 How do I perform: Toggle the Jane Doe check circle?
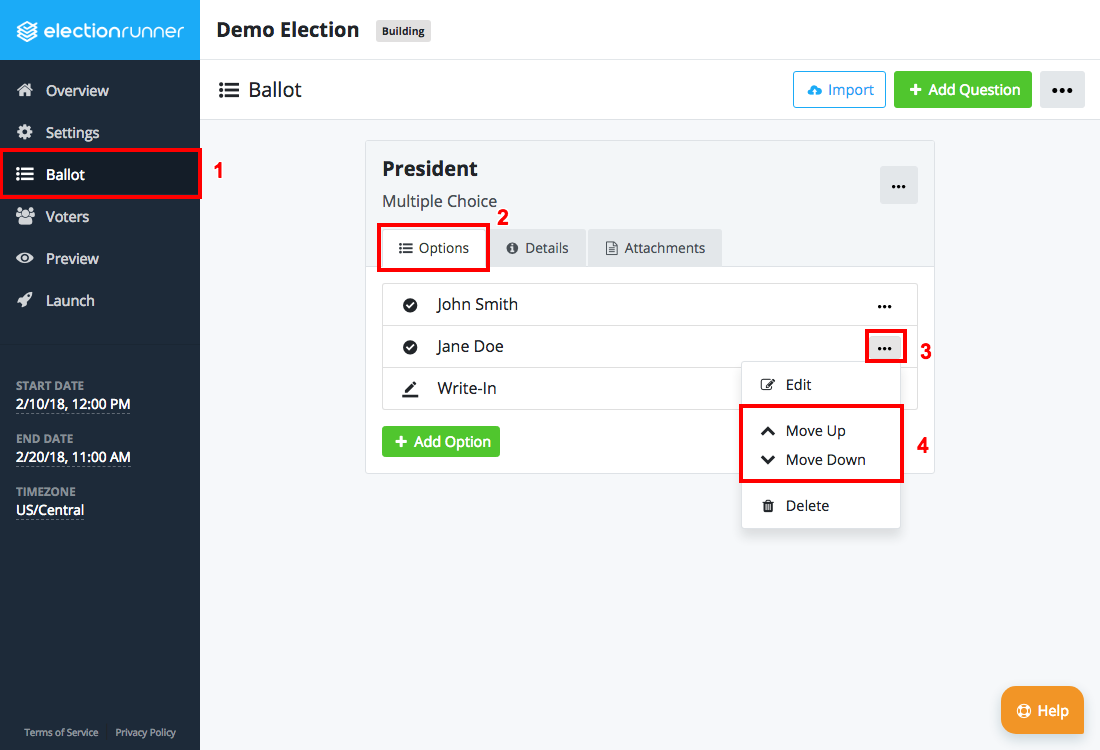click(410, 347)
